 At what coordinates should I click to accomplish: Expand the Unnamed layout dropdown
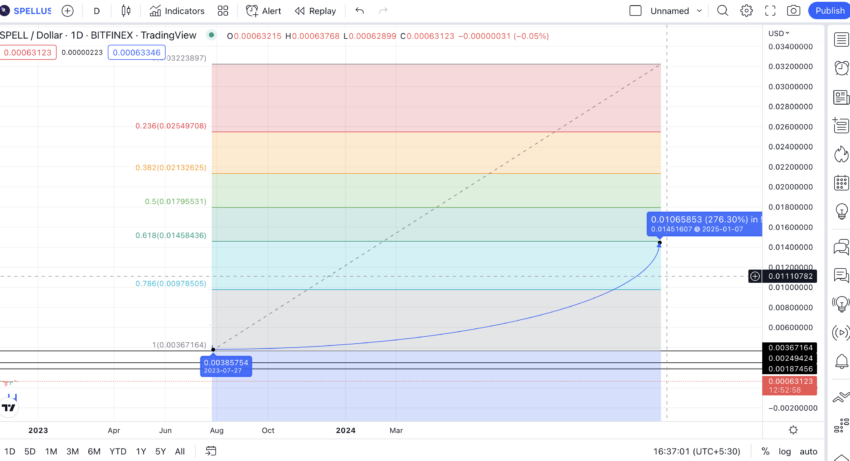[x=699, y=11]
